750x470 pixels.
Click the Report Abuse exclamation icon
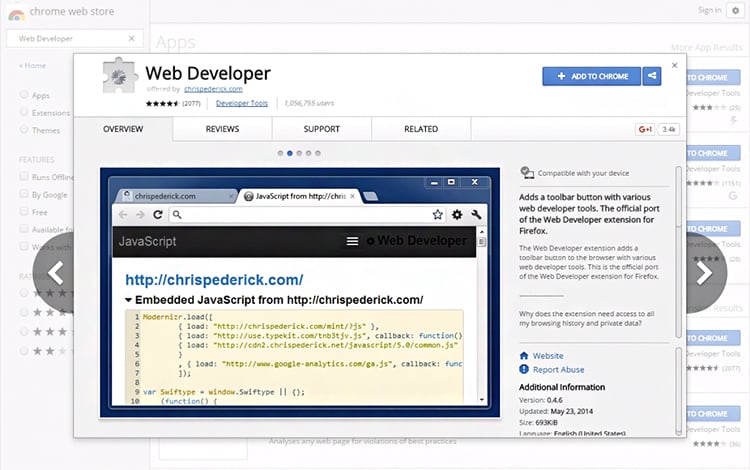click(524, 369)
